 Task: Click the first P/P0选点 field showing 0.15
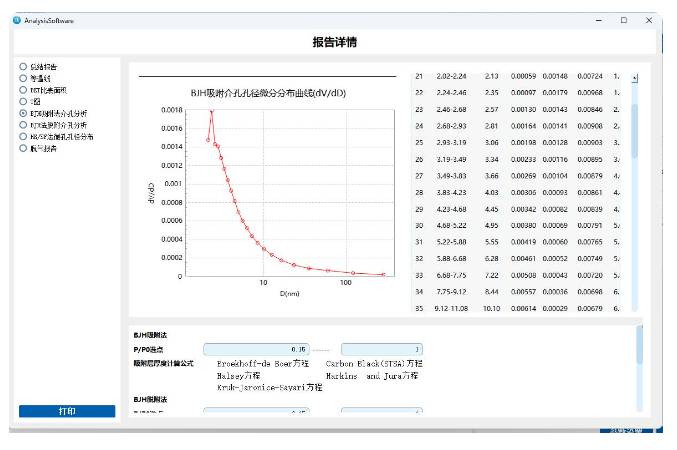(x=256, y=349)
